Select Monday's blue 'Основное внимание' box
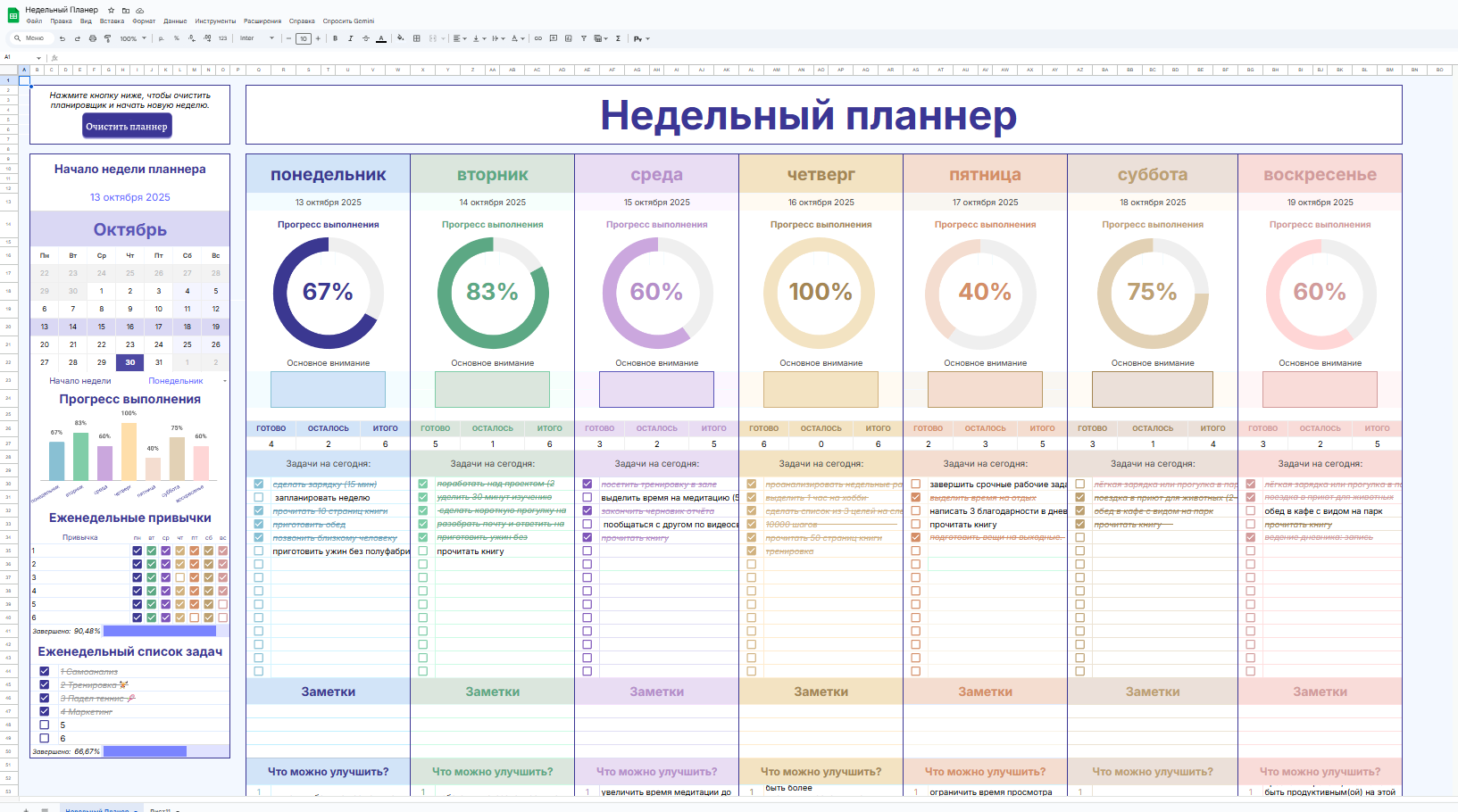The image size is (1458, 812). pyautogui.click(x=328, y=390)
